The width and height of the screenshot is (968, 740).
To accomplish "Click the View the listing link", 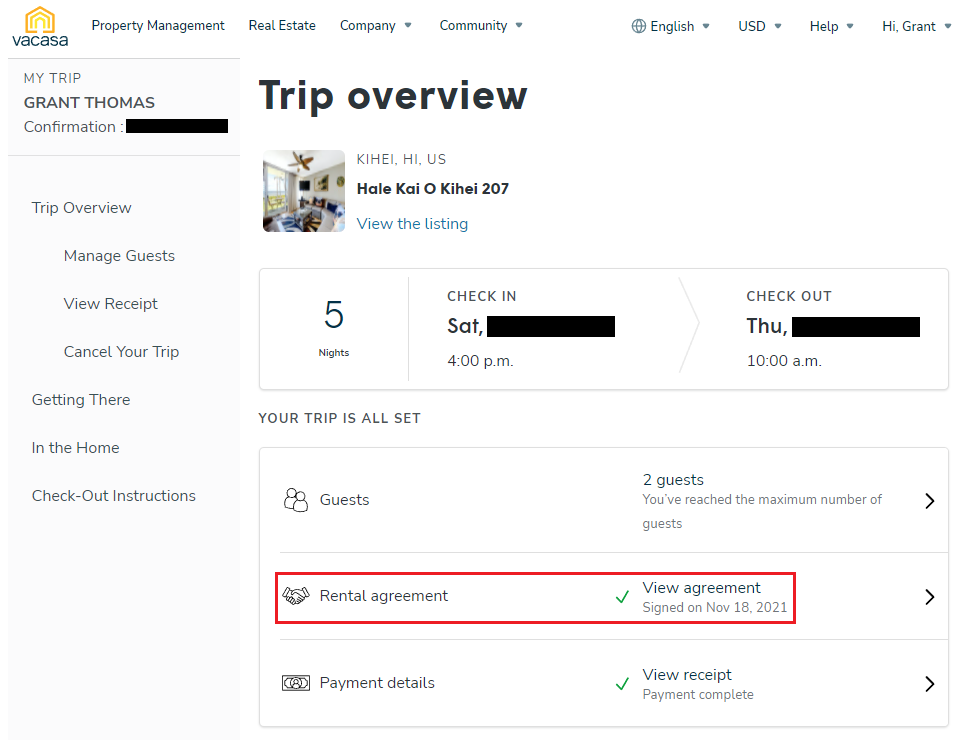I will point(412,223).
